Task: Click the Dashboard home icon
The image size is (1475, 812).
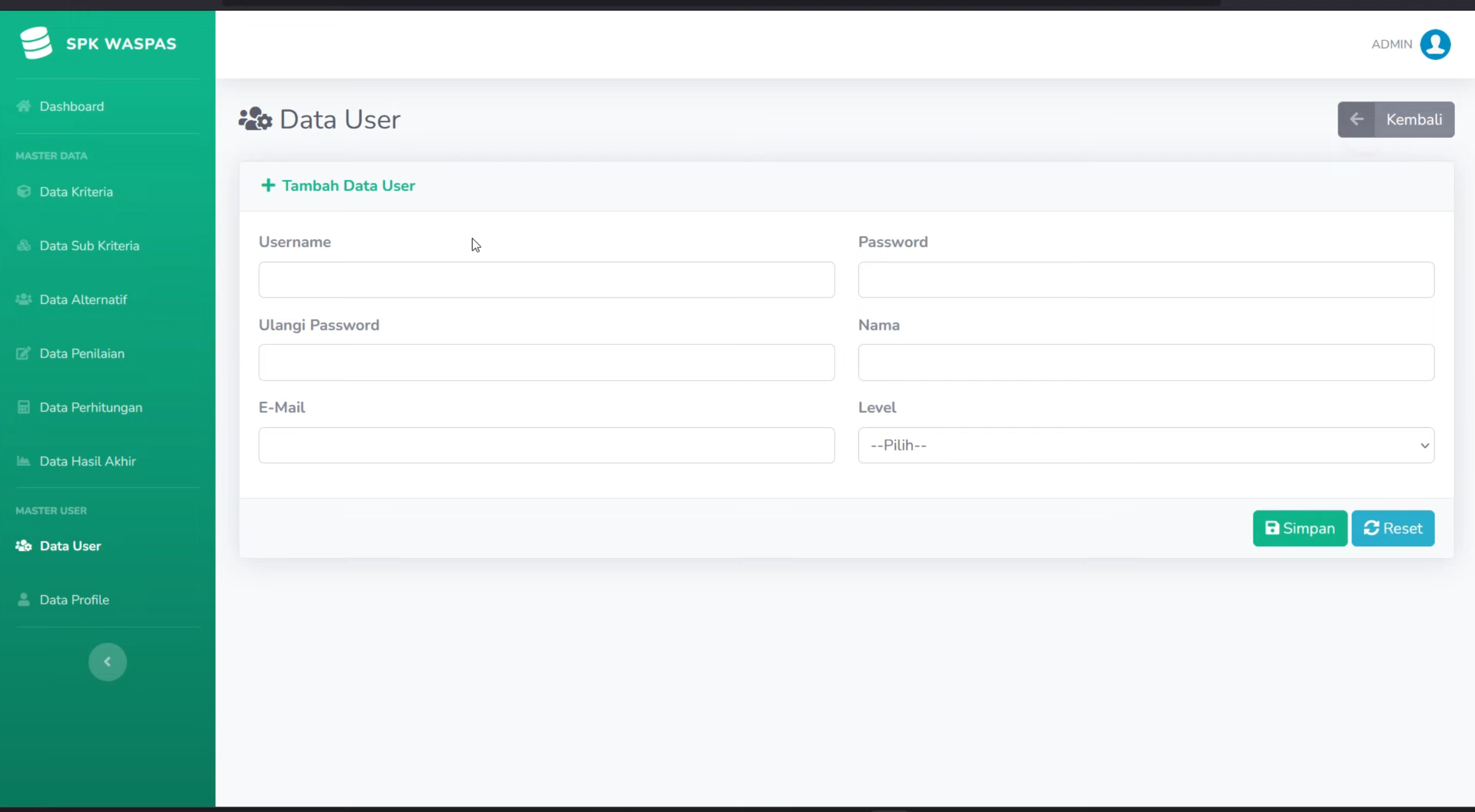Action: click(24, 106)
